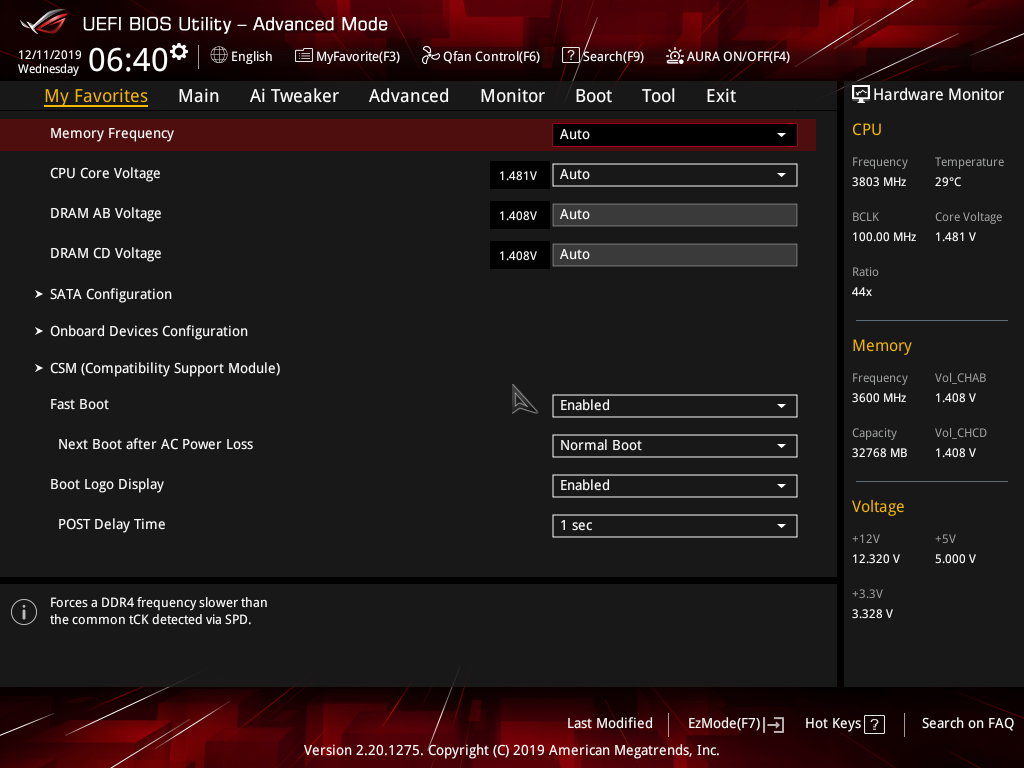Change Next Boot after AC Power Loss setting
This screenshot has width=1024, height=768.
(674, 445)
